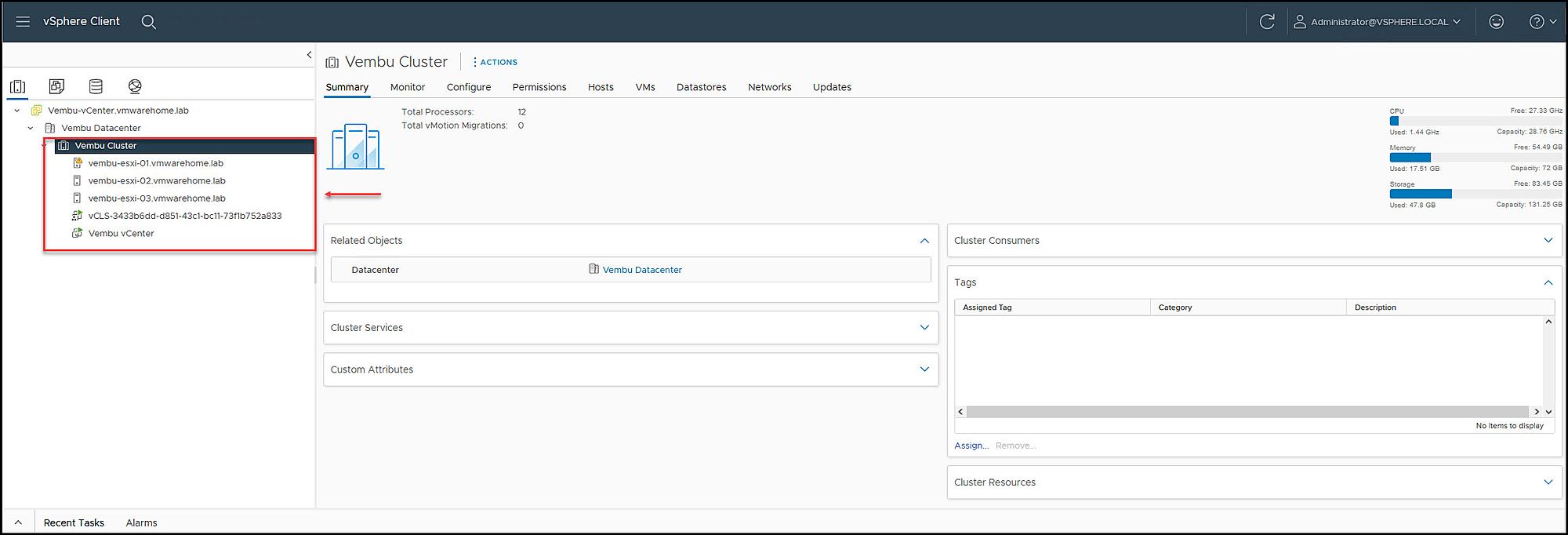
Task: Click the esxi-03 host icon
Action: [77, 198]
